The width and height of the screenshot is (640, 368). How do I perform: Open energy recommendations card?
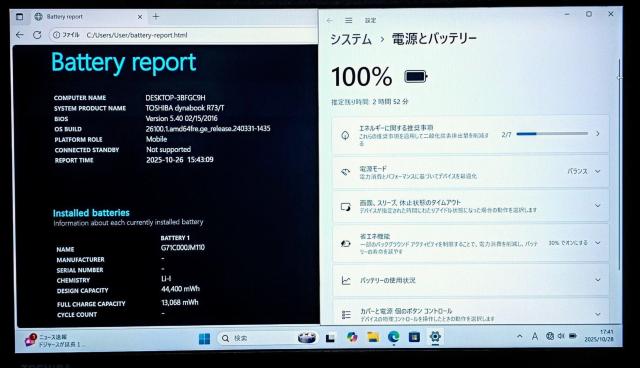(471, 134)
